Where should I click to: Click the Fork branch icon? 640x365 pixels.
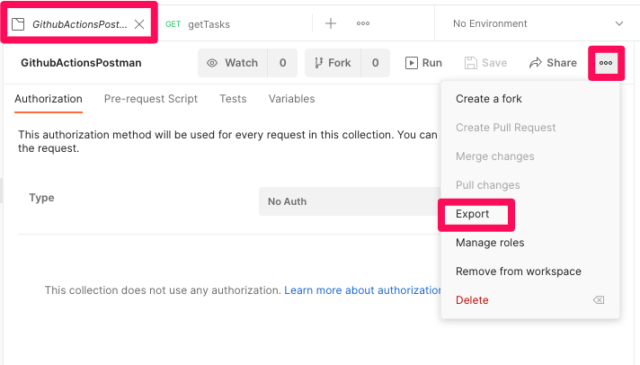click(x=318, y=63)
